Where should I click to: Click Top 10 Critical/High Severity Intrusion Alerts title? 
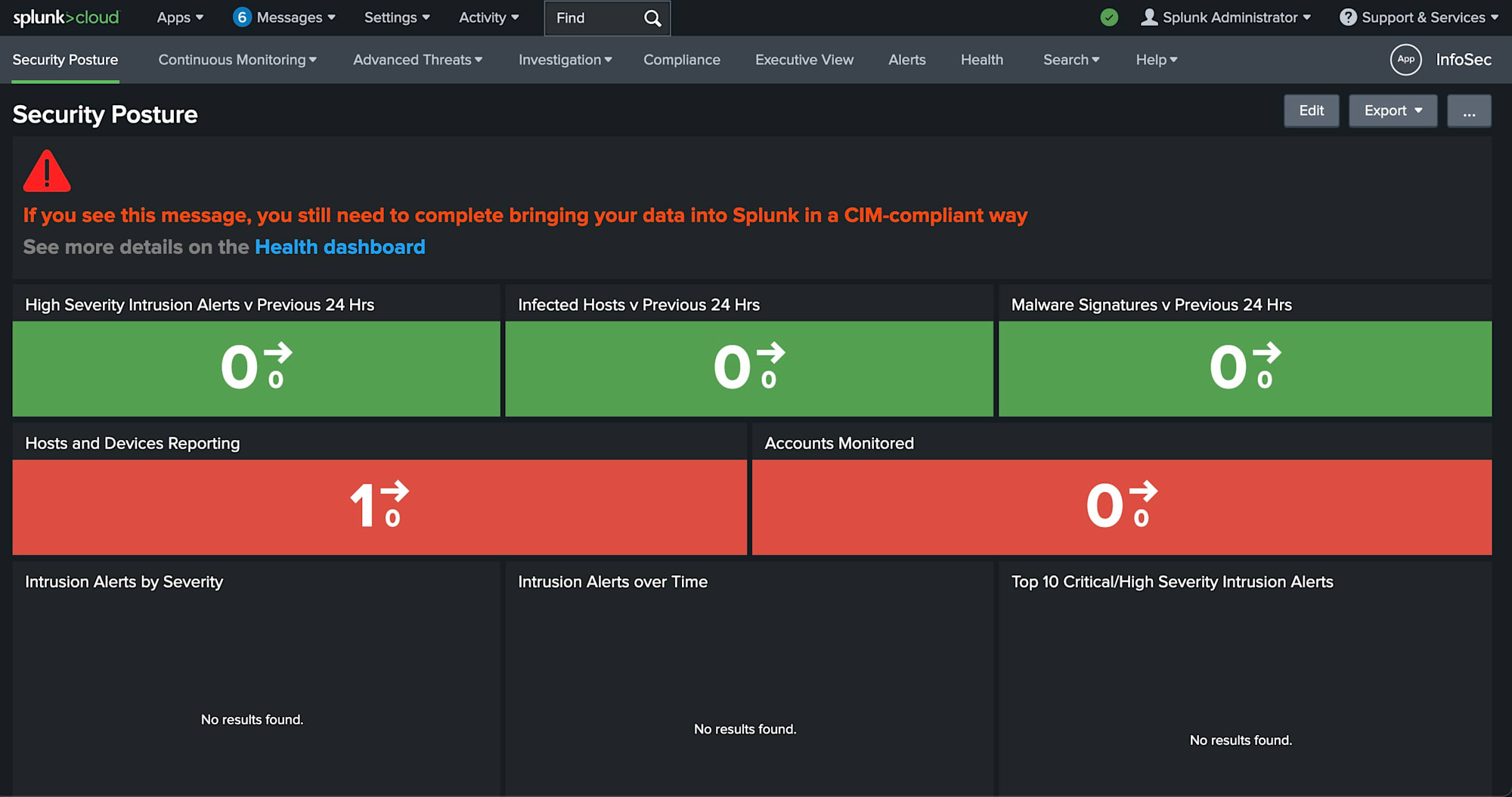[1172, 582]
